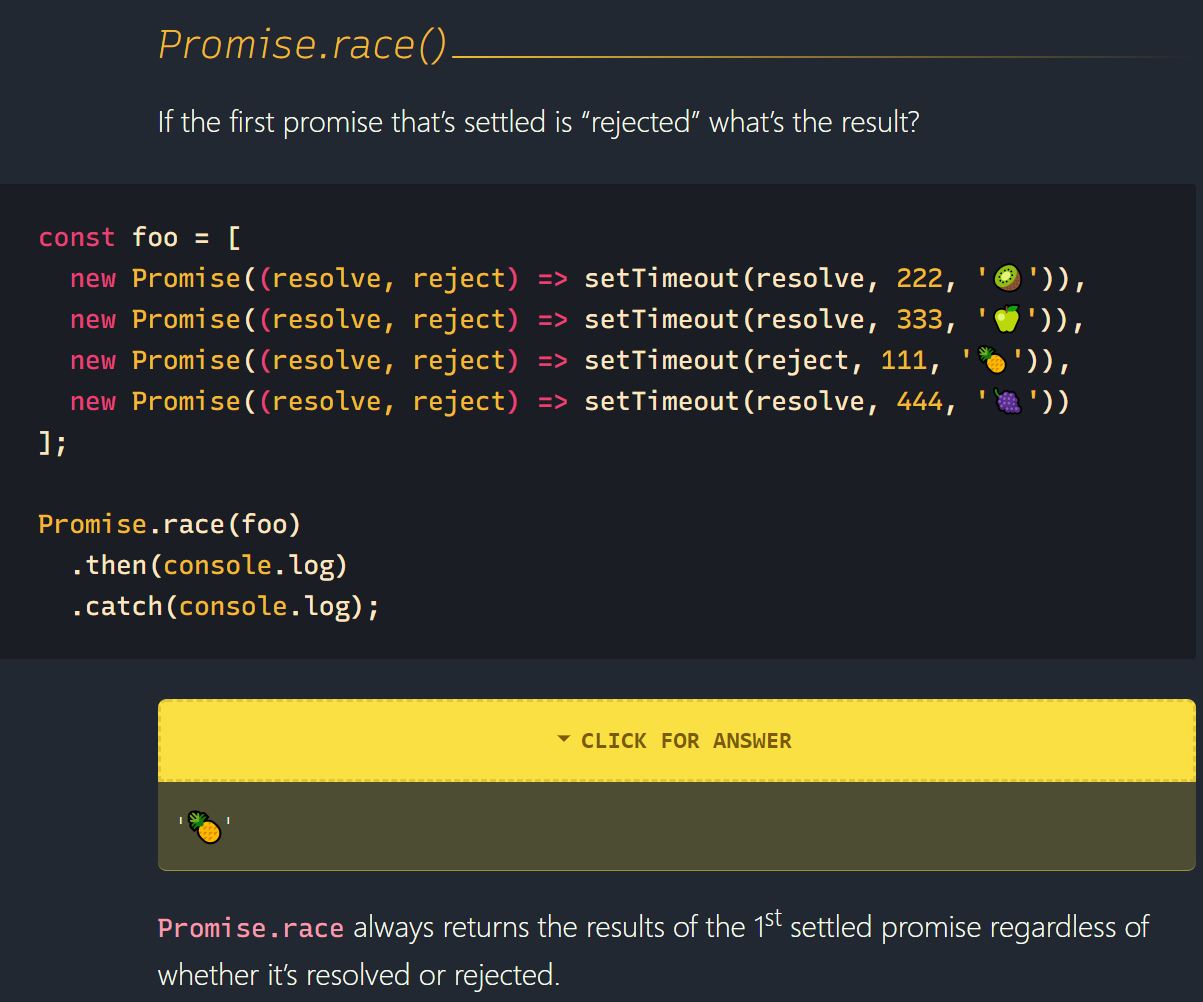Click the 111 timeout value

[904, 360]
